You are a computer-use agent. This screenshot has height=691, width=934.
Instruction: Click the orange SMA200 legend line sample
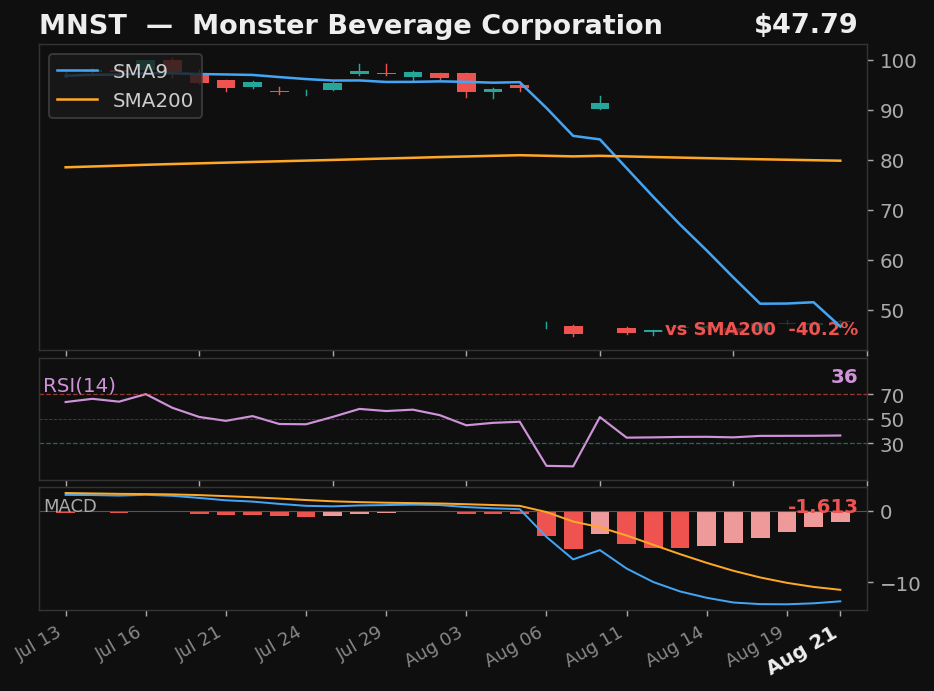pos(77,99)
